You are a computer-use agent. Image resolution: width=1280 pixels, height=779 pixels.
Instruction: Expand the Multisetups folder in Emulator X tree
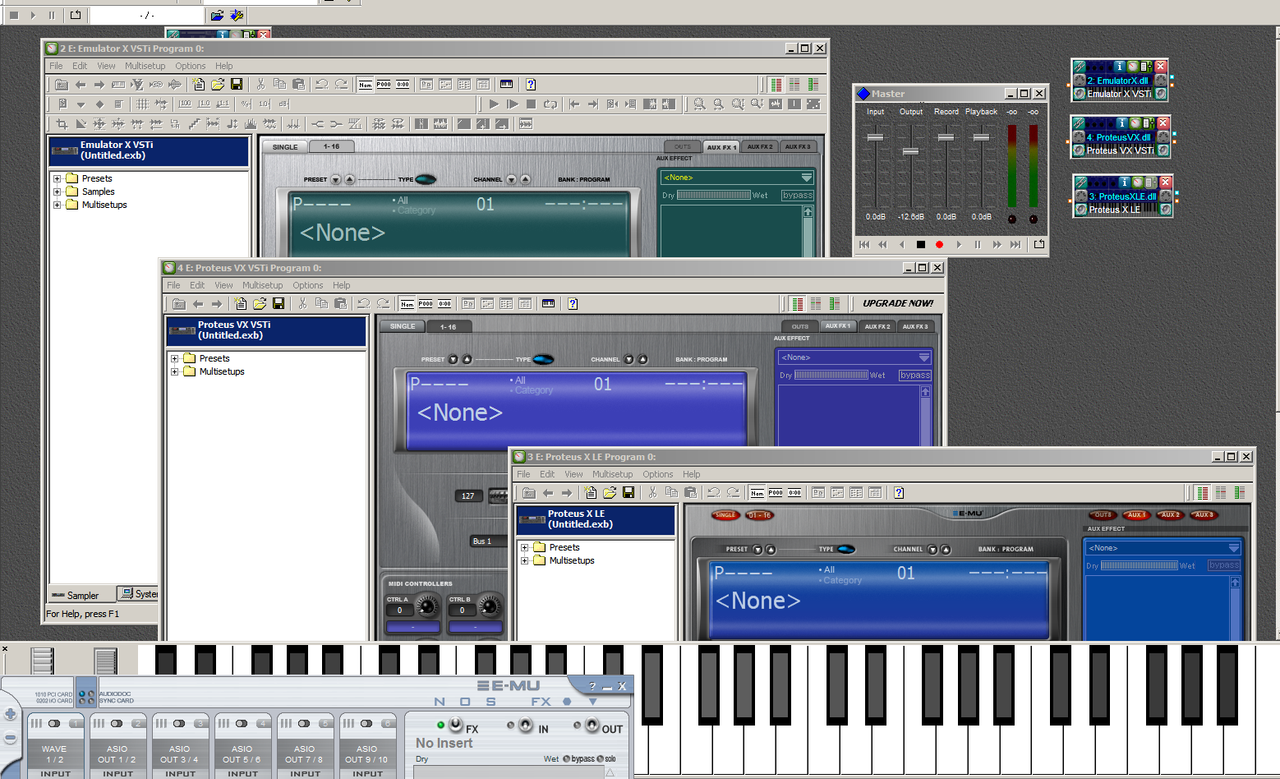point(57,205)
